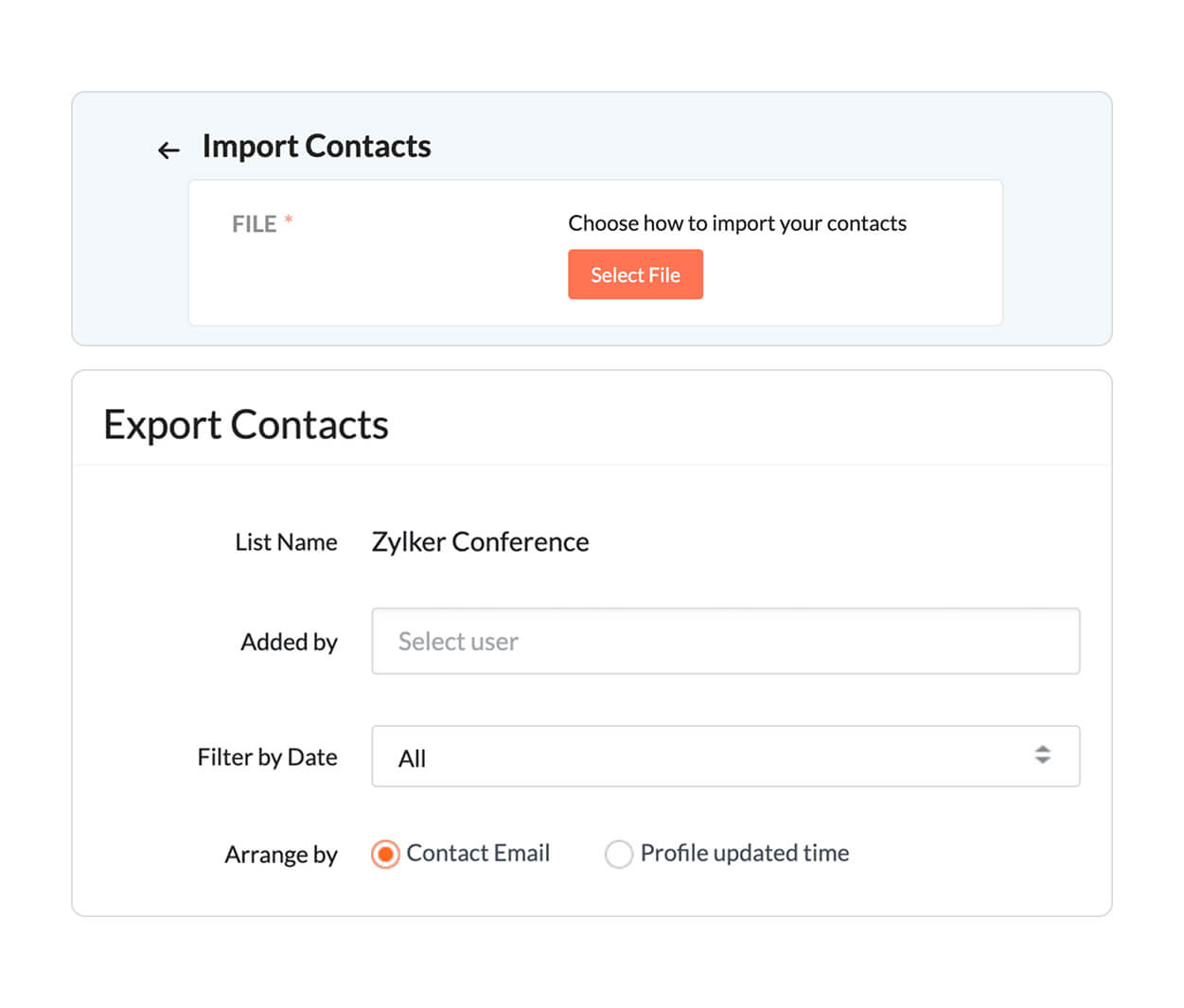Select the Contact Email radio button

click(x=385, y=854)
